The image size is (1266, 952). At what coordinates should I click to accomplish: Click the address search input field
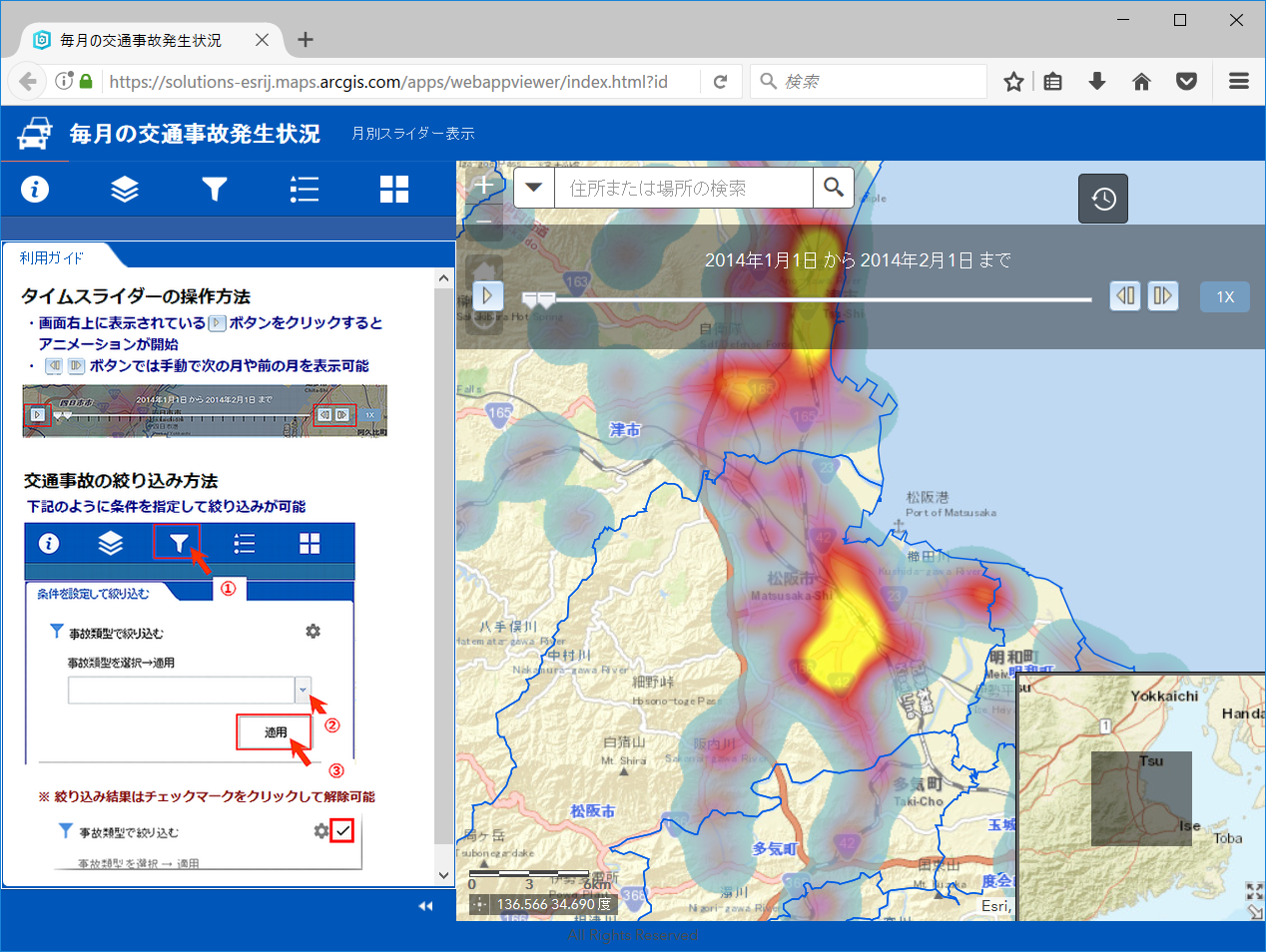click(x=684, y=188)
